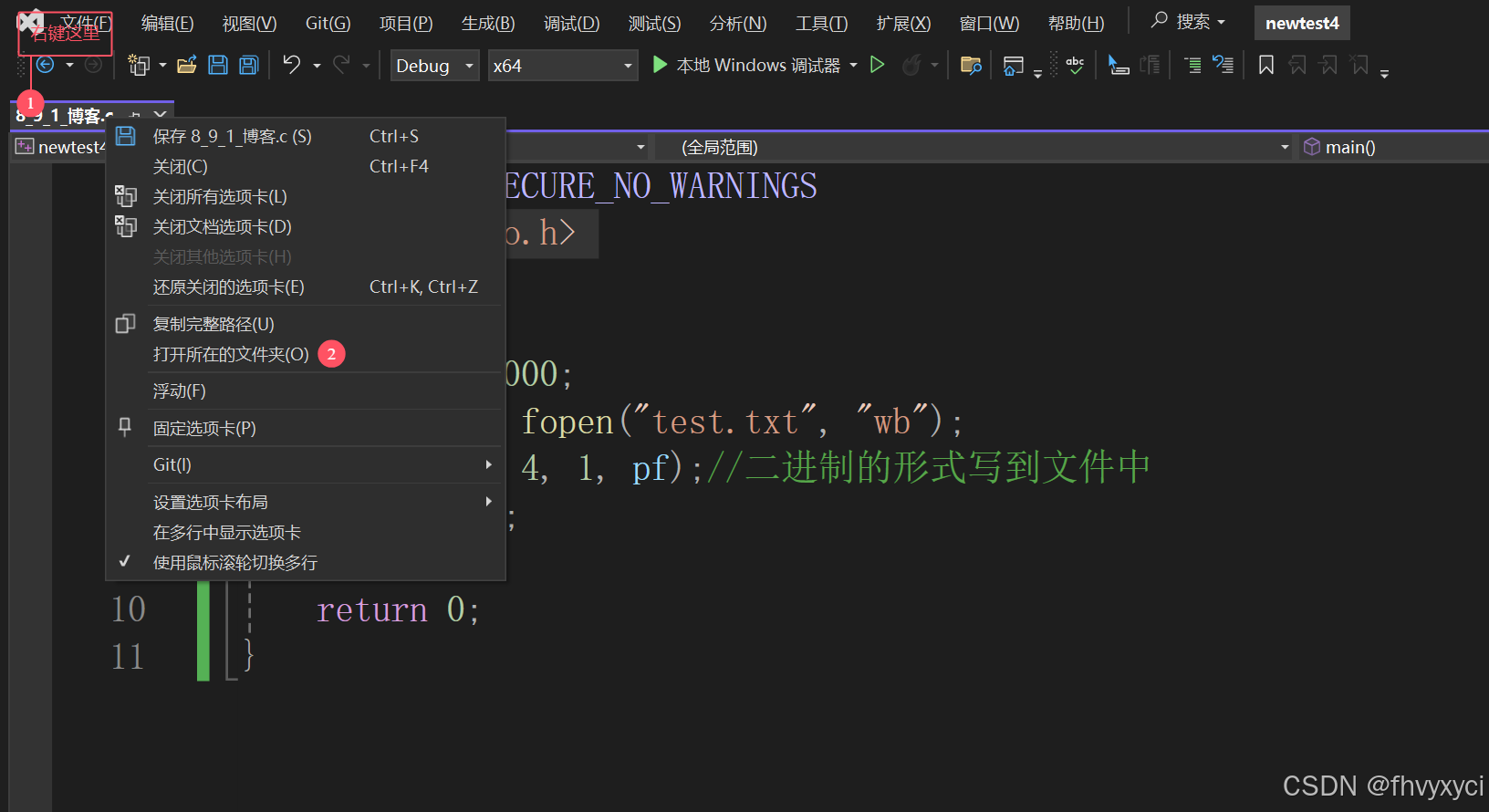Viewport: 1489px width, 812px height.
Task: Open the back-navigation history dropdown arrow
Action: click(x=69, y=66)
